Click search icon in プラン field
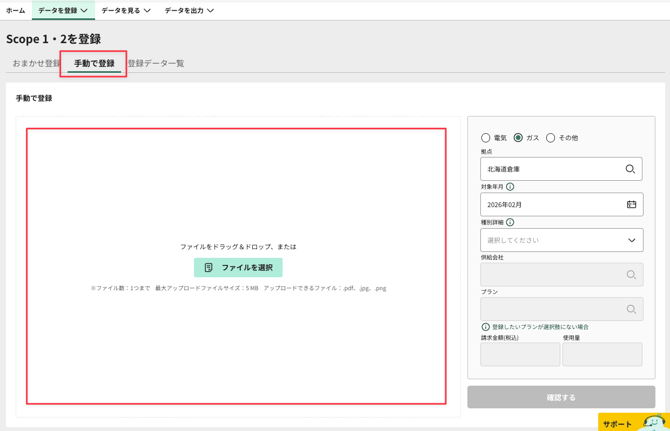The image size is (670, 431). click(x=631, y=310)
